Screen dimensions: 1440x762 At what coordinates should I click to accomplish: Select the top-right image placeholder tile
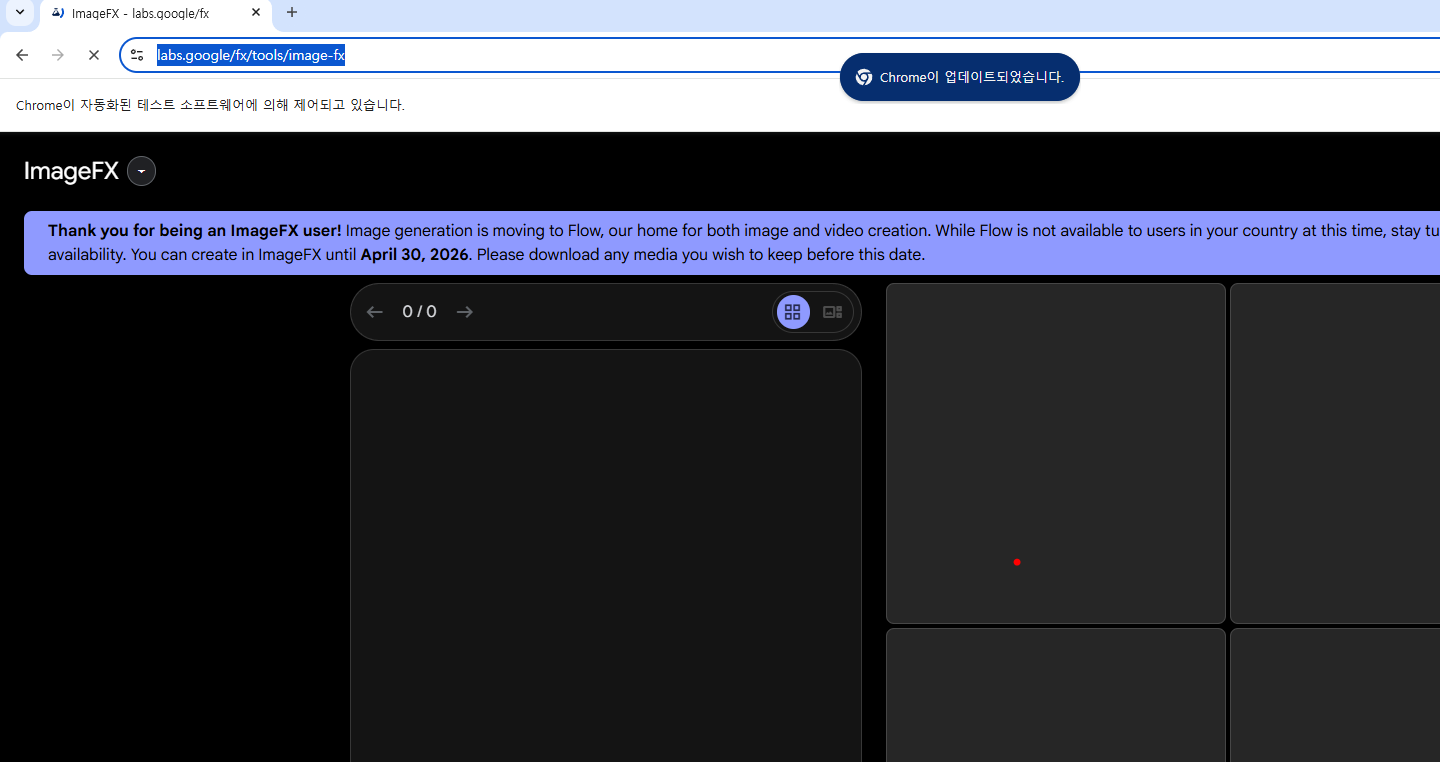[1334, 453]
